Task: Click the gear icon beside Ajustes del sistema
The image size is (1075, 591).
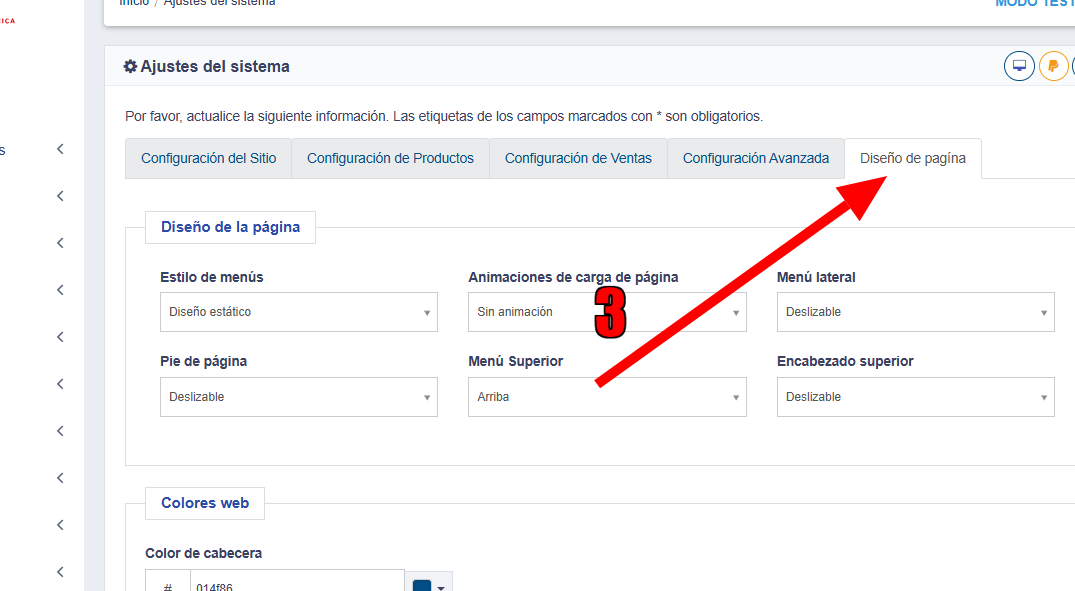Action: (130, 67)
